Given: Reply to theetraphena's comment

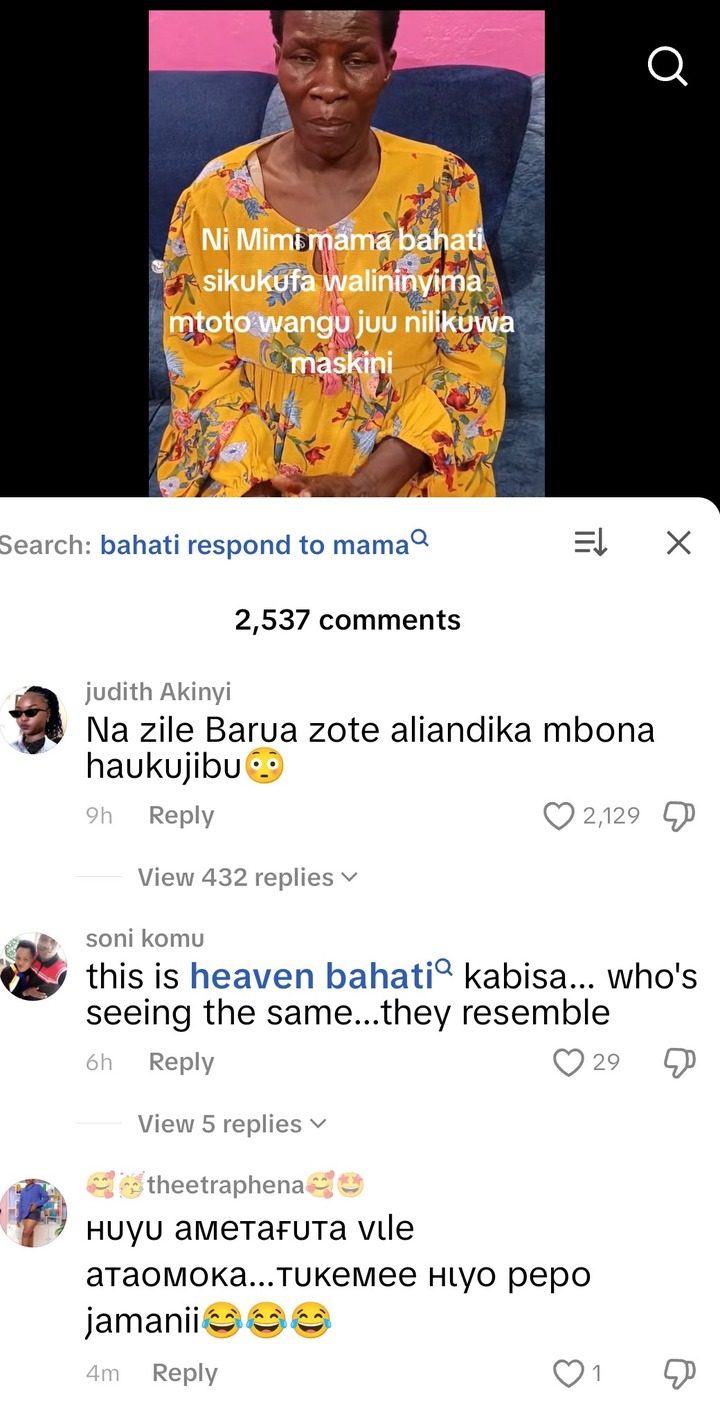Looking at the screenshot, I should click(x=184, y=1373).
